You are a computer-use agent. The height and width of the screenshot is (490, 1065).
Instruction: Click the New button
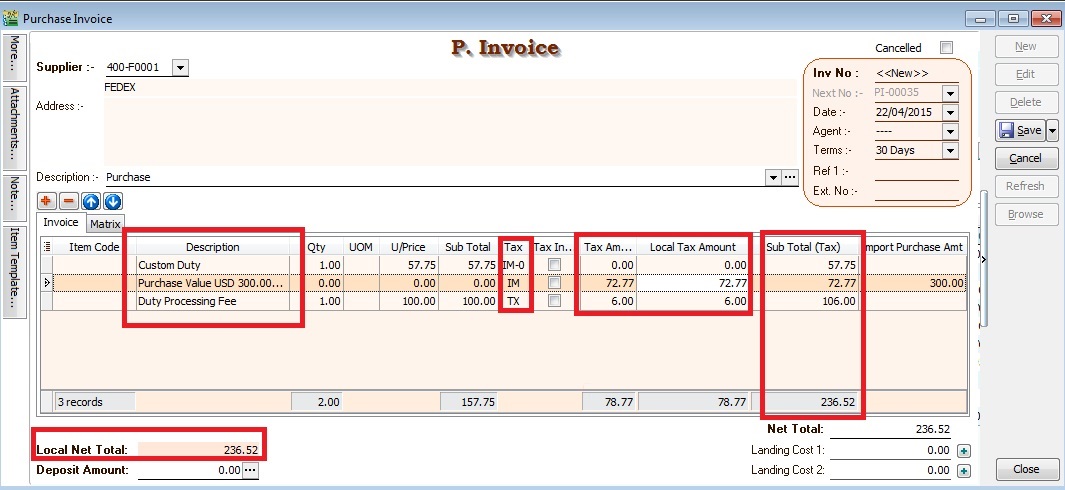1026,47
